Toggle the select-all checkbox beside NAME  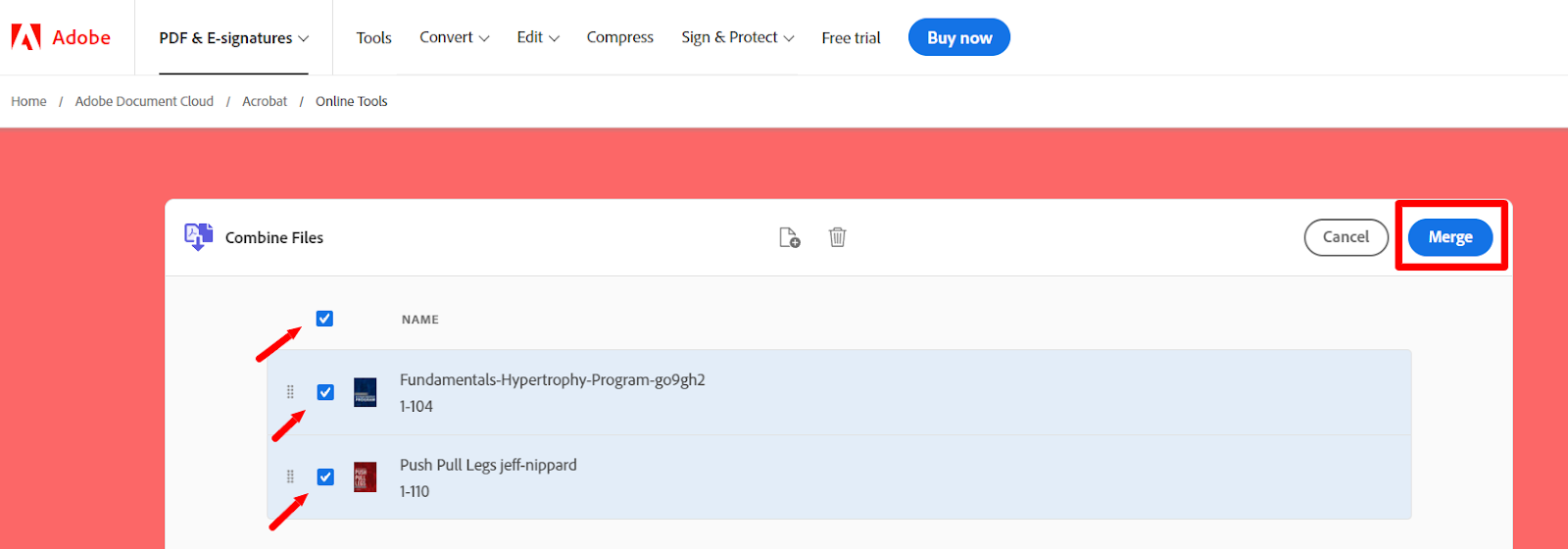pos(324,319)
